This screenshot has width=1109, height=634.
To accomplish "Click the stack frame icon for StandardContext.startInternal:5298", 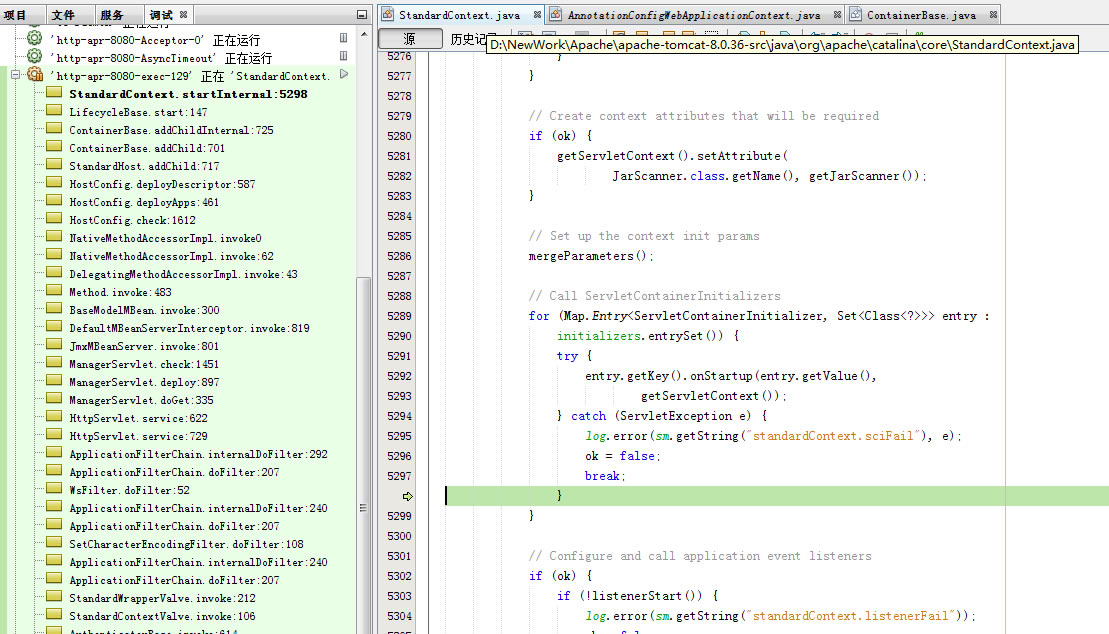I will [x=54, y=92].
